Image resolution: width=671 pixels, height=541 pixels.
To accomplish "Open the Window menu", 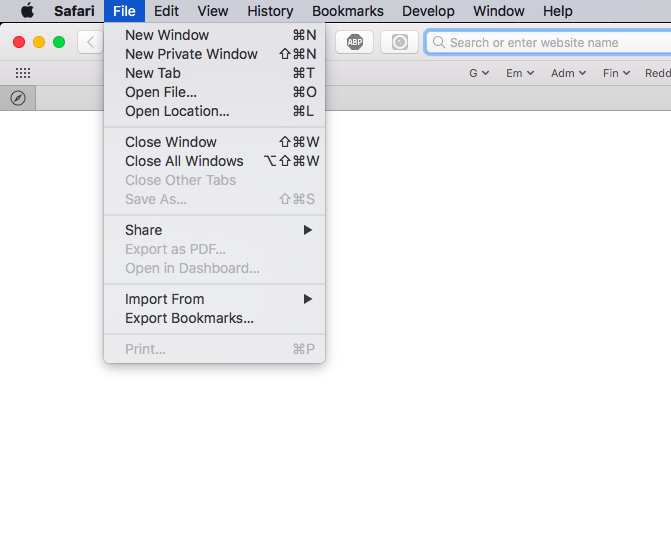I will (499, 11).
